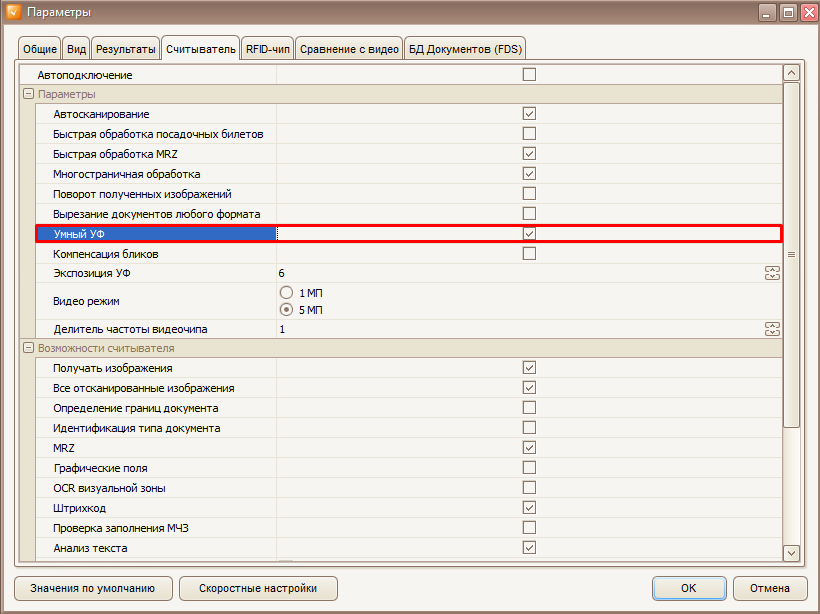Enable Проверка заполнения МЧЗ checkbox

point(529,528)
